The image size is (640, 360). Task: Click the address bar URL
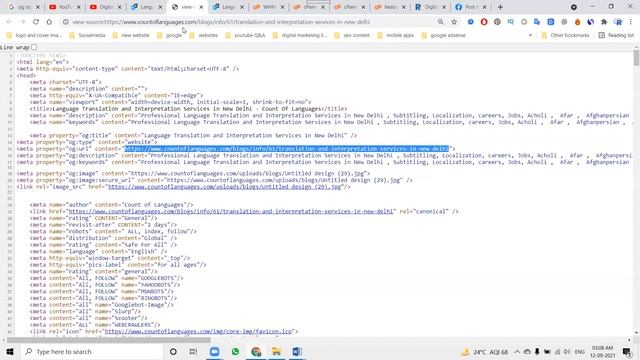click(221, 22)
